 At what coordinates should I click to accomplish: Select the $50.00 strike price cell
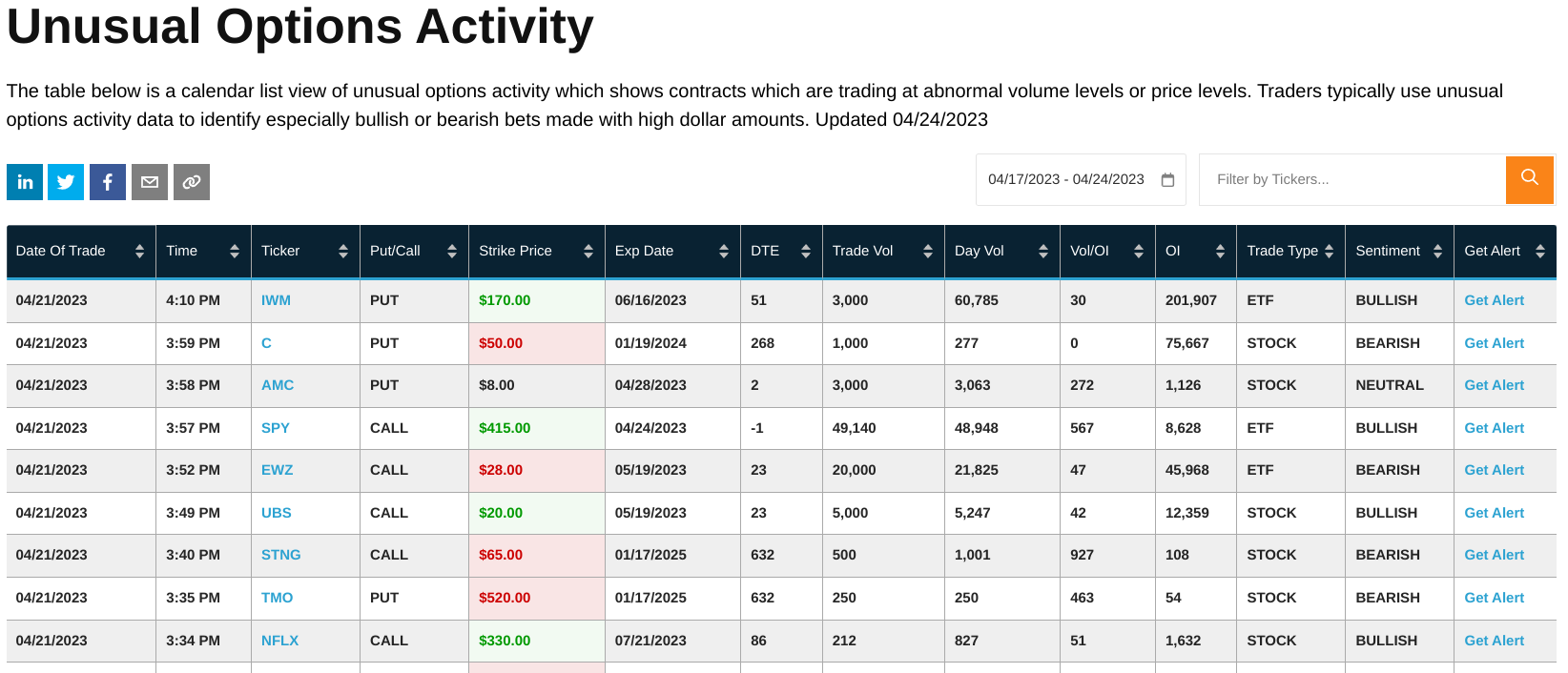point(537,343)
